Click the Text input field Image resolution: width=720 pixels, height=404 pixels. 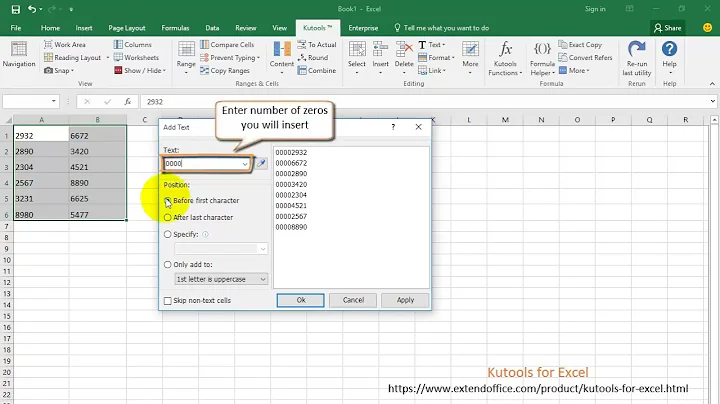(202, 164)
